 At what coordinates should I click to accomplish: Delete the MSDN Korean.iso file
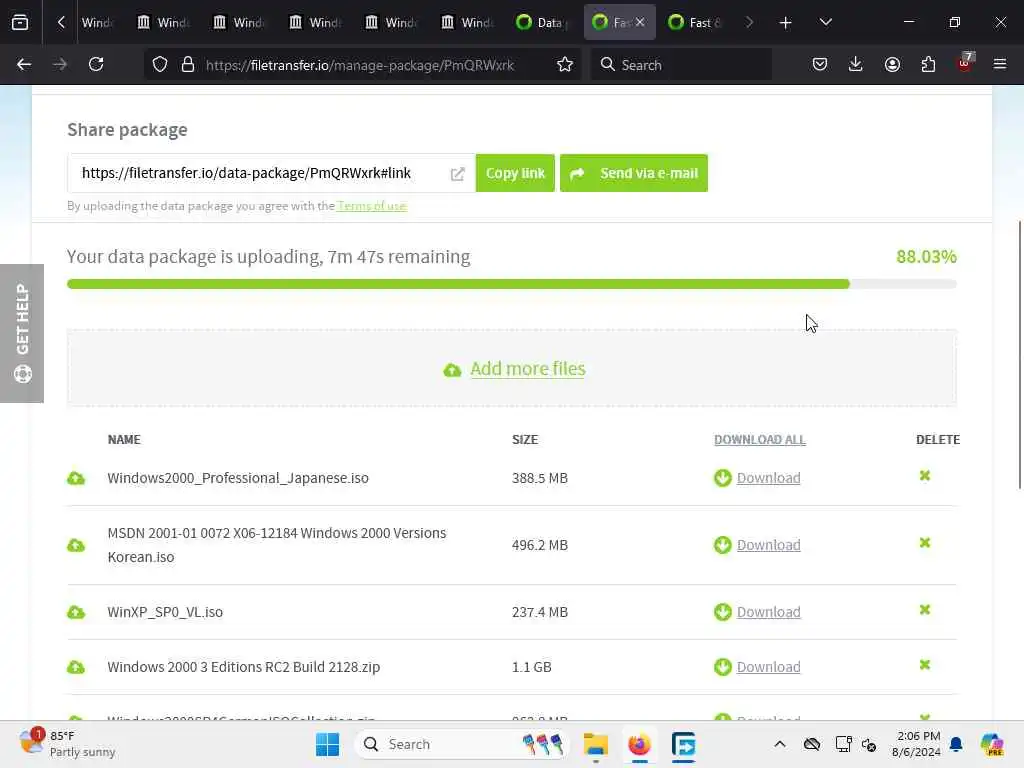925,543
